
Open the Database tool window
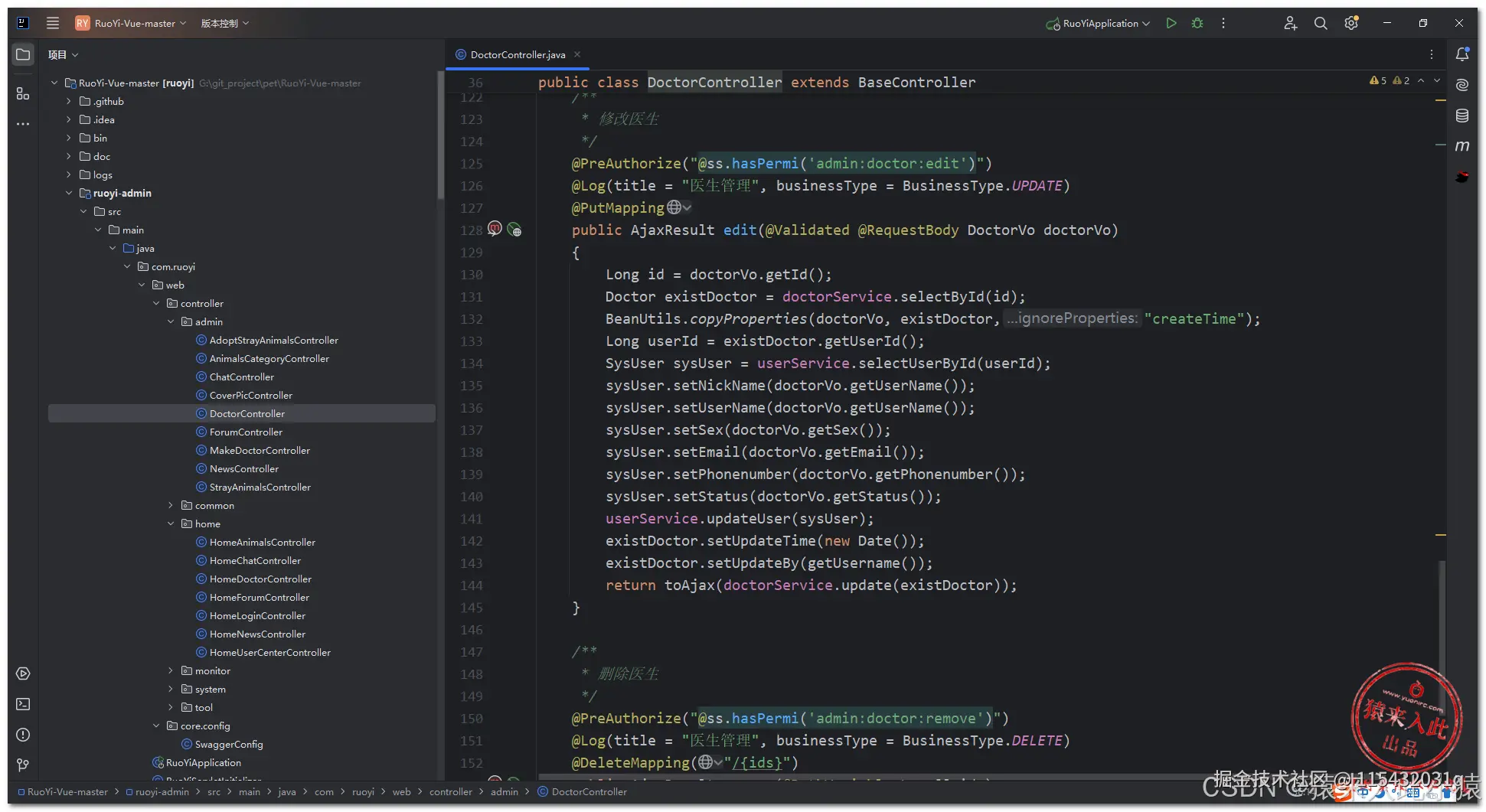[1462, 116]
